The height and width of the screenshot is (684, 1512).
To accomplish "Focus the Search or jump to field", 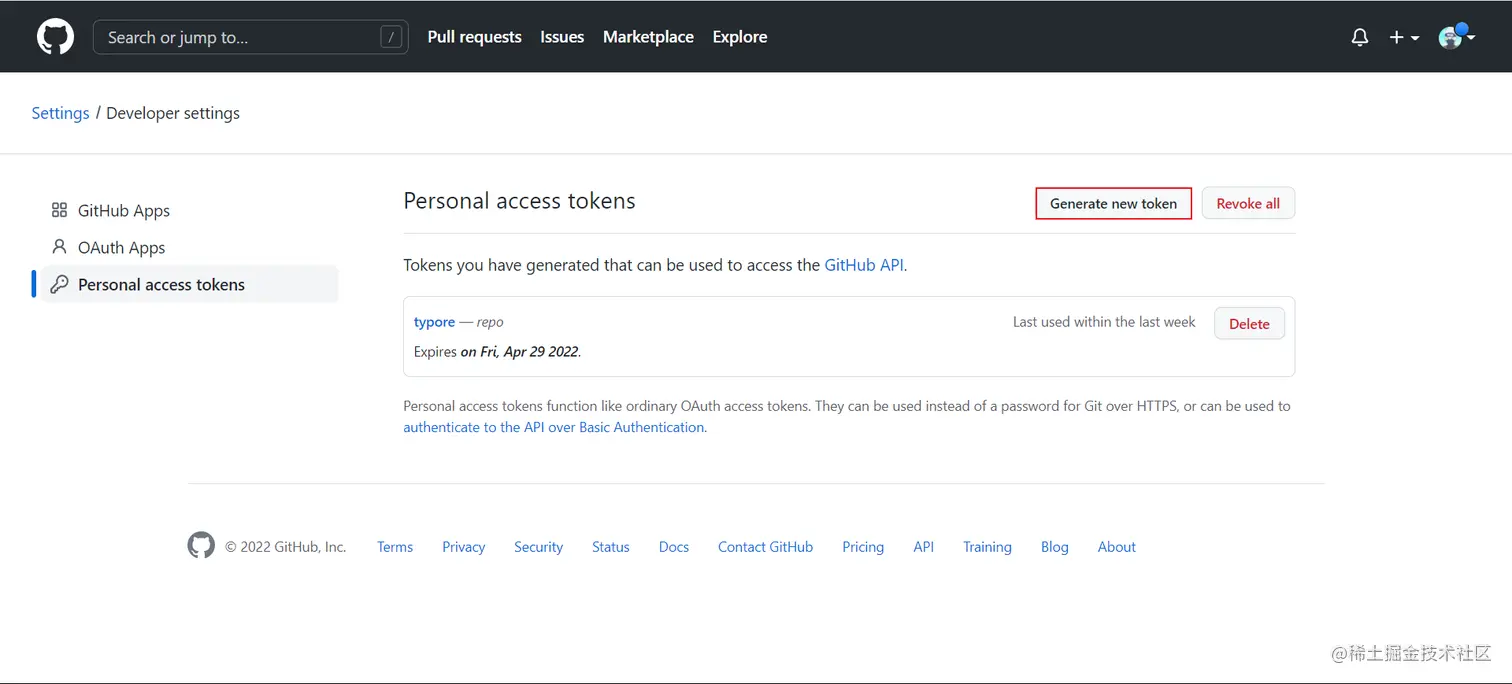I will coord(240,37).
